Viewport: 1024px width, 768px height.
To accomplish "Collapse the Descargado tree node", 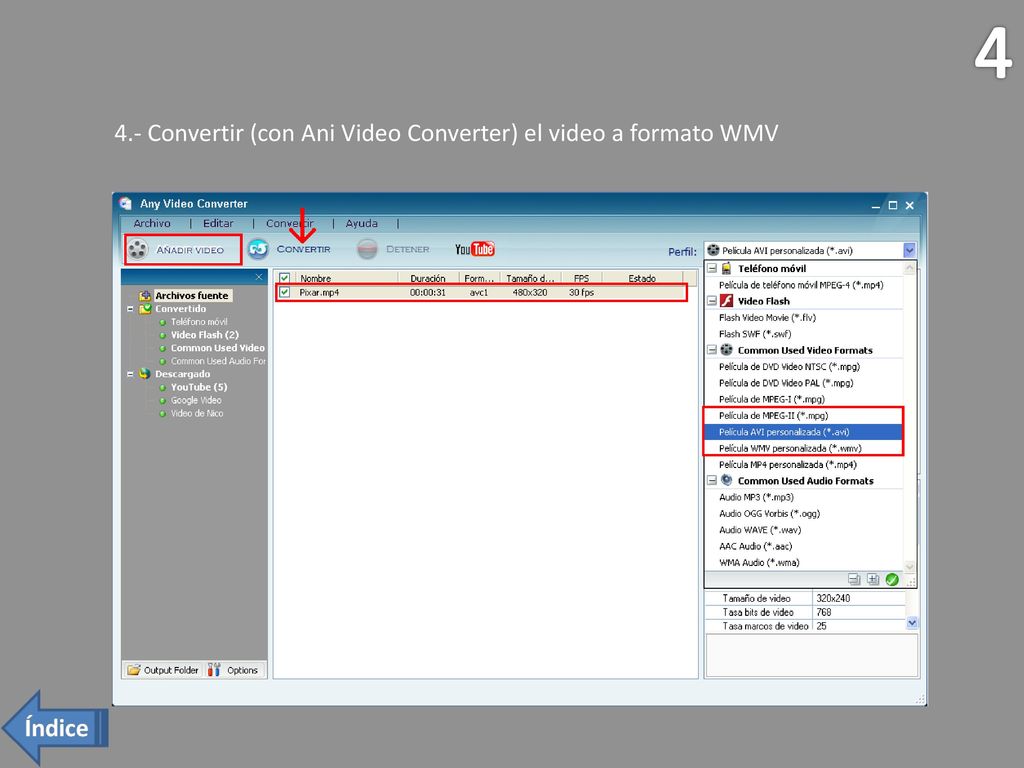I will click(x=131, y=374).
